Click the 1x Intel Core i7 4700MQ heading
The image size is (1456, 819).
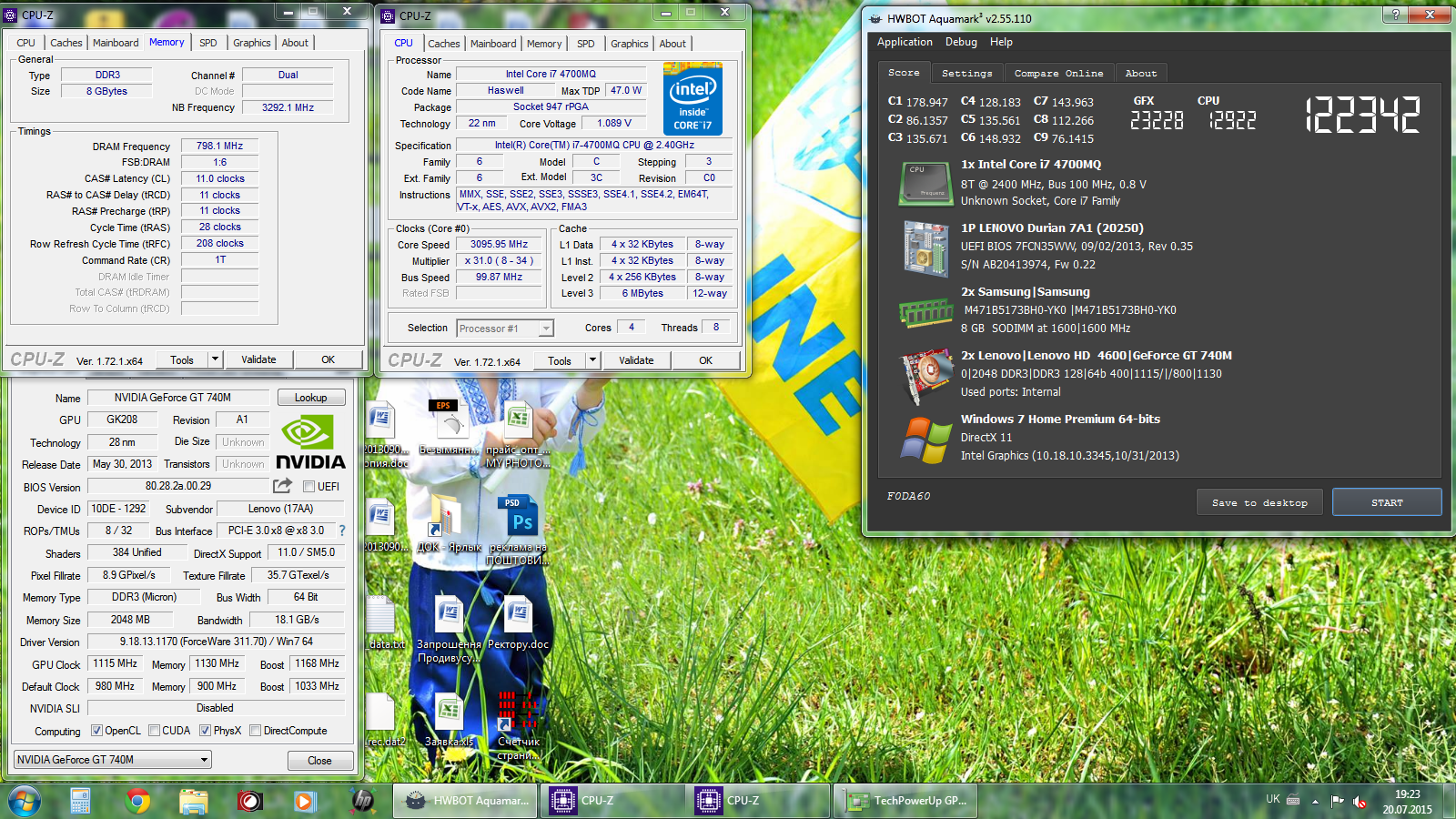pos(1031,165)
